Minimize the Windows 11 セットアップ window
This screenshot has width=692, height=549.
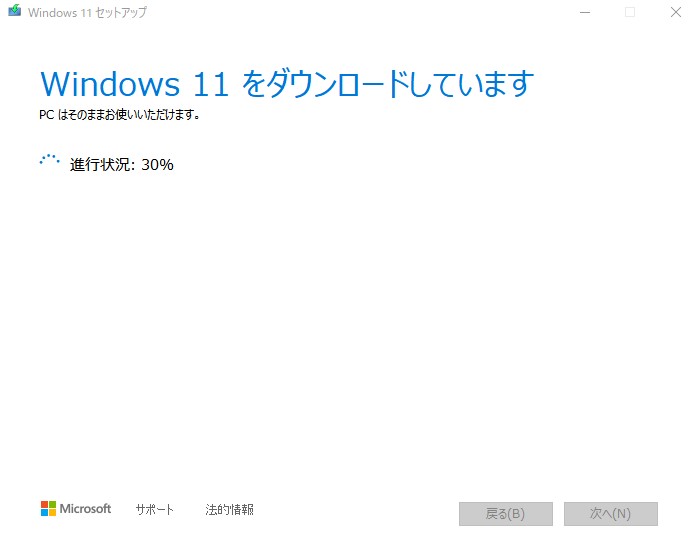(585, 12)
